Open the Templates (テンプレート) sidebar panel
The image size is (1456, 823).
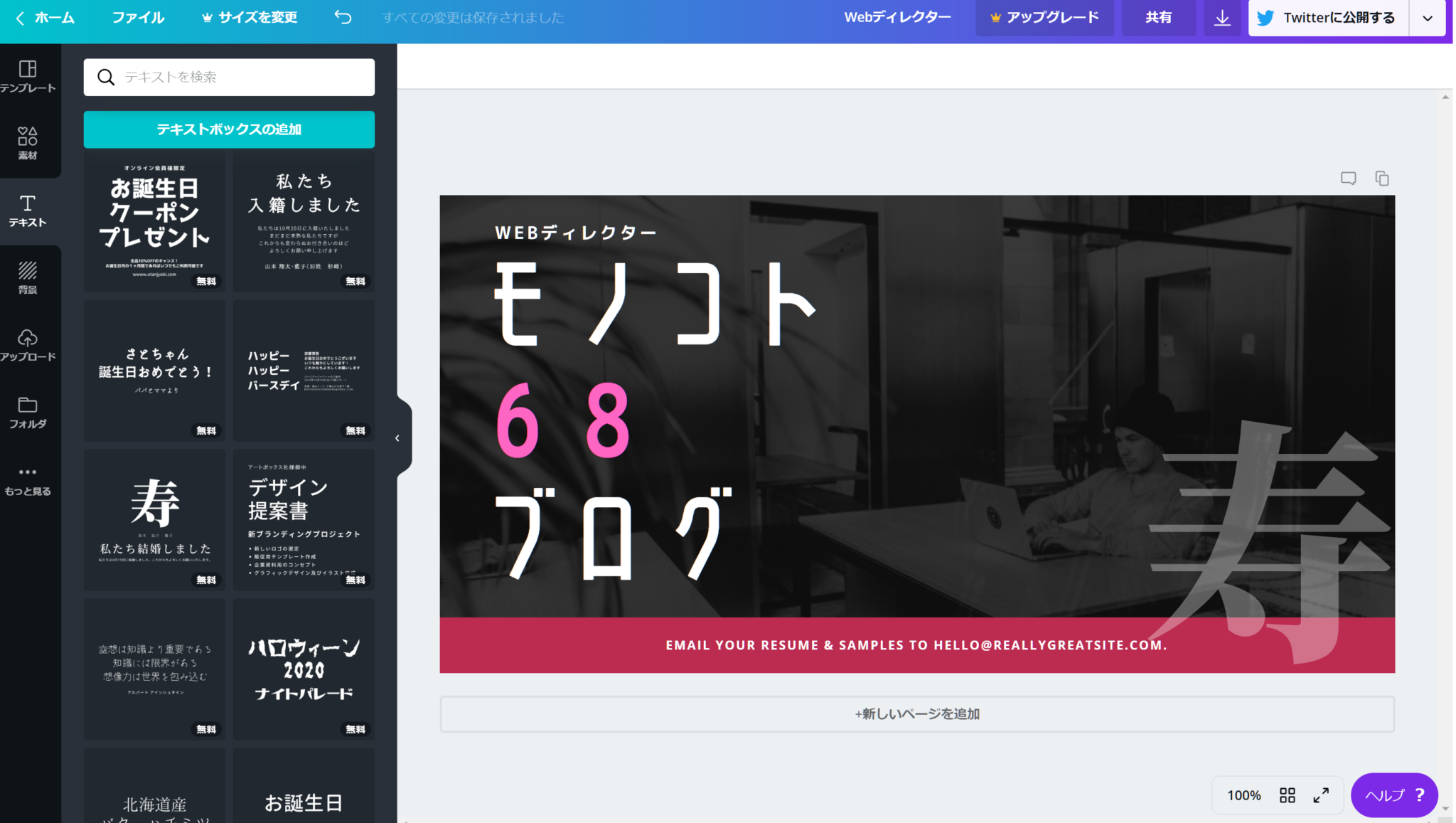click(28, 76)
